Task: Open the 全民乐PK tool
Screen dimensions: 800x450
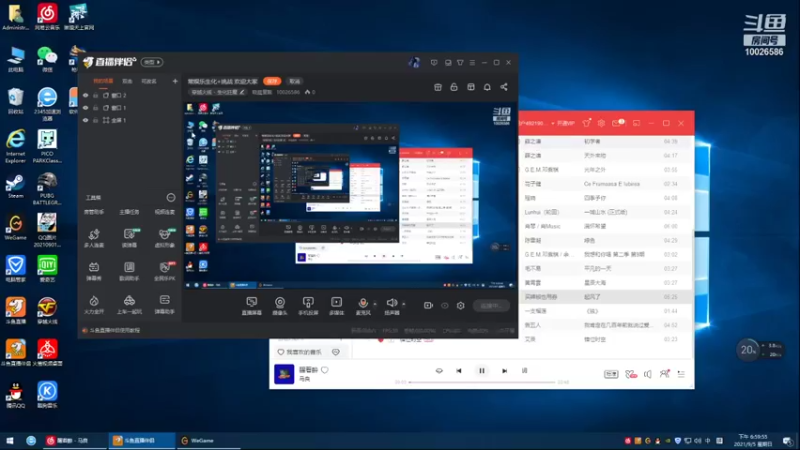Action: coord(164,271)
